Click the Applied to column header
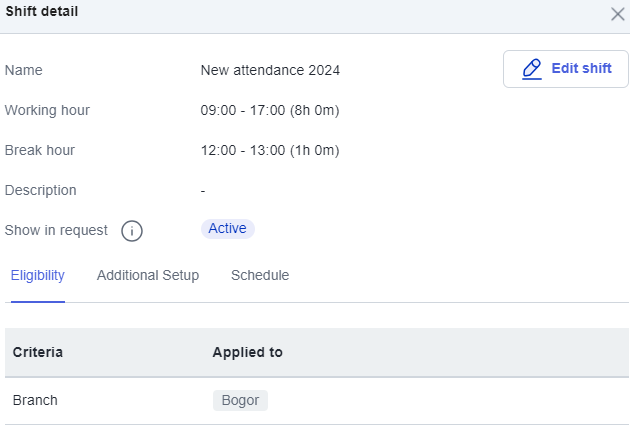Viewport: 630px width, 428px height. pos(248,352)
